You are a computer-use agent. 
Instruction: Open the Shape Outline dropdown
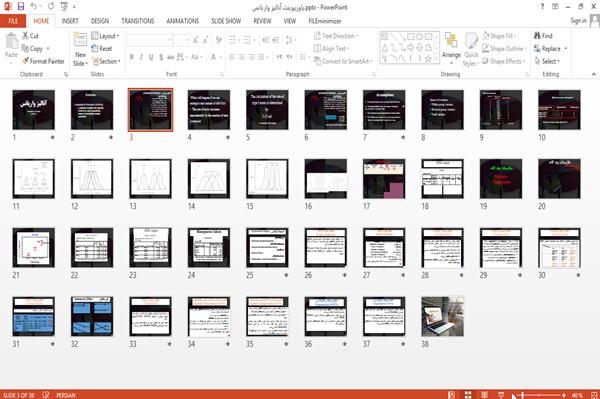(x=504, y=49)
